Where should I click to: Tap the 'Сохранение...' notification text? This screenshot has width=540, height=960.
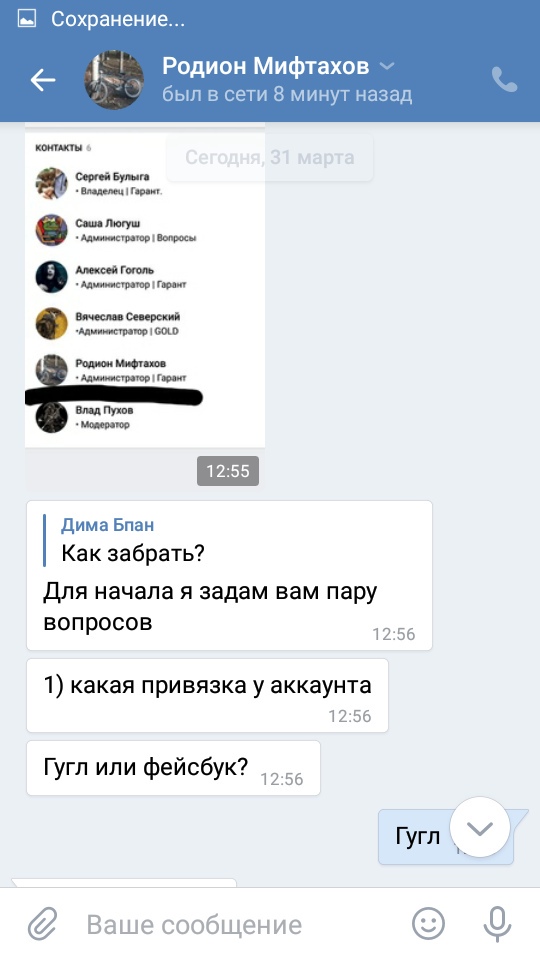[x=118, y=20]
